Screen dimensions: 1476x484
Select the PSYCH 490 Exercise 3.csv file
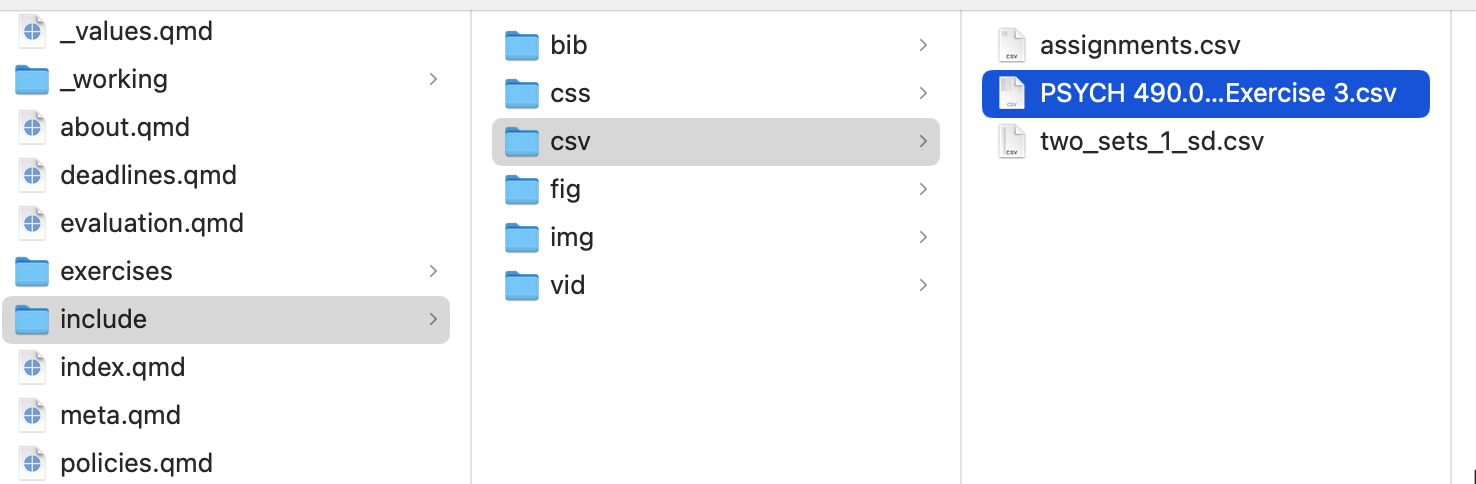pos(1217,94)
